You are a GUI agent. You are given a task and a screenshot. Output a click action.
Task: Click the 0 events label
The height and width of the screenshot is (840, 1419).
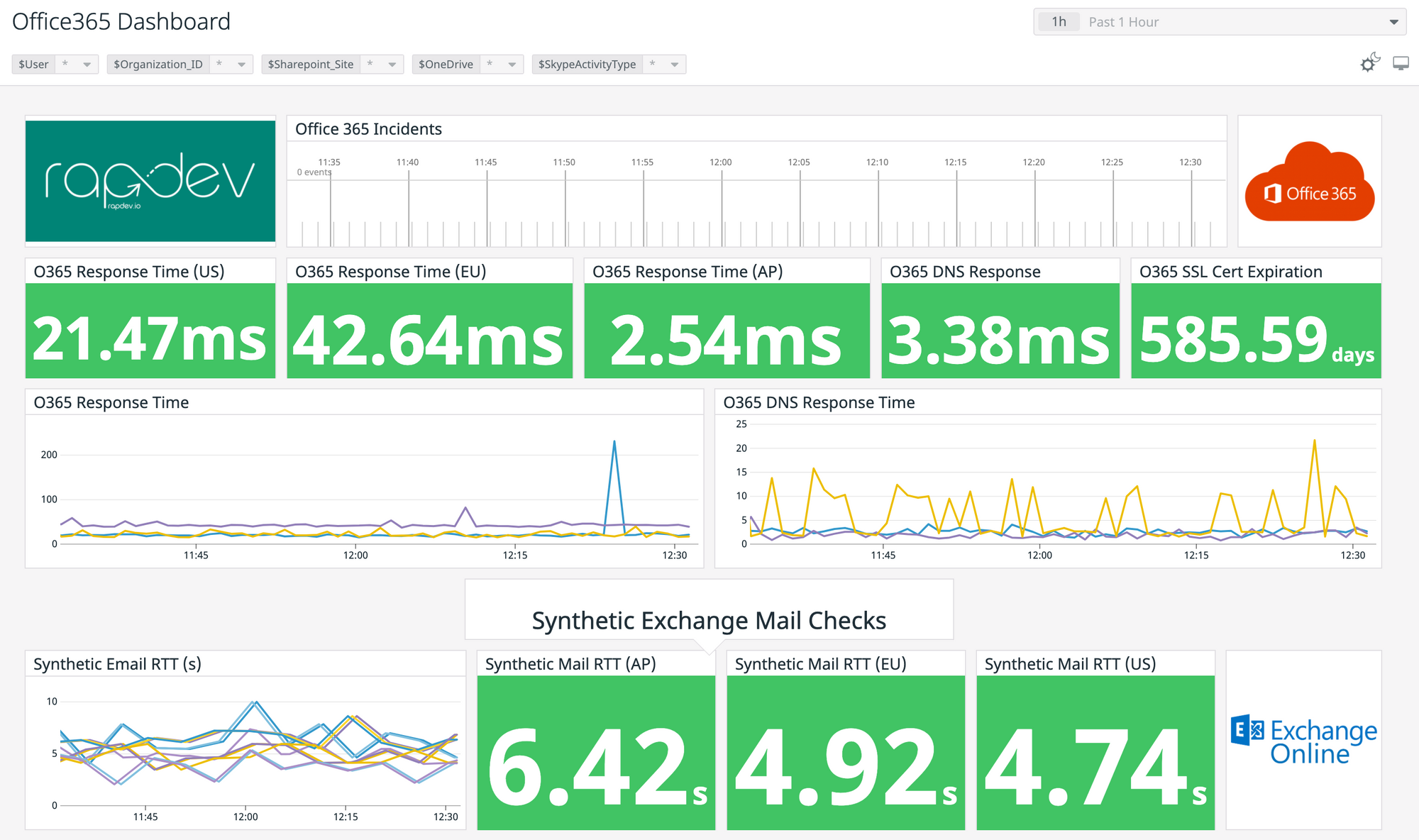314,172
